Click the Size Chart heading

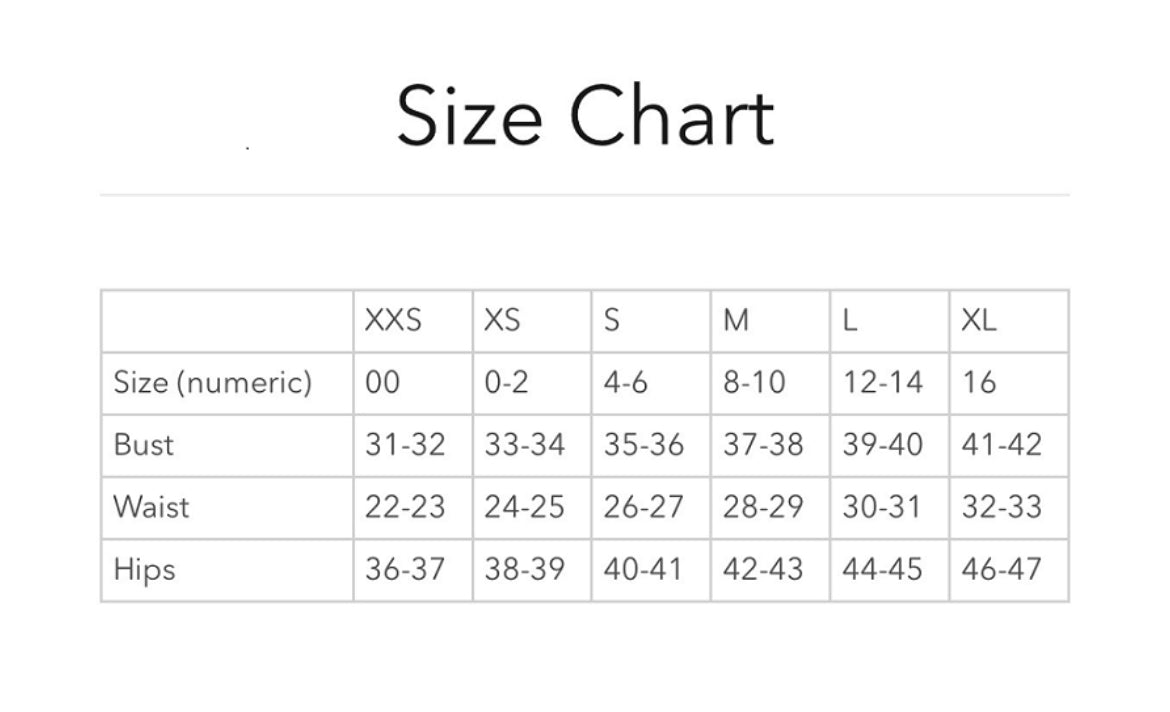pyautogui.click(x=586, y=117)
